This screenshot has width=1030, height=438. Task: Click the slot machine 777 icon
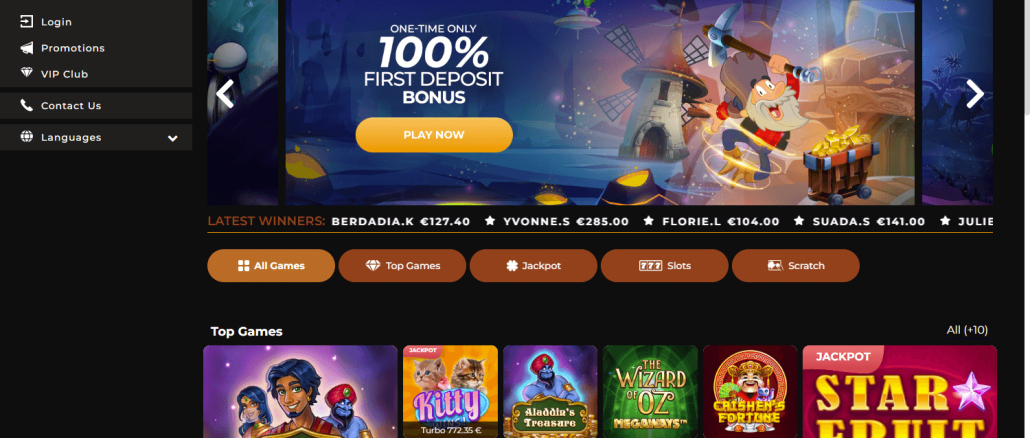(x=650, y=266)
